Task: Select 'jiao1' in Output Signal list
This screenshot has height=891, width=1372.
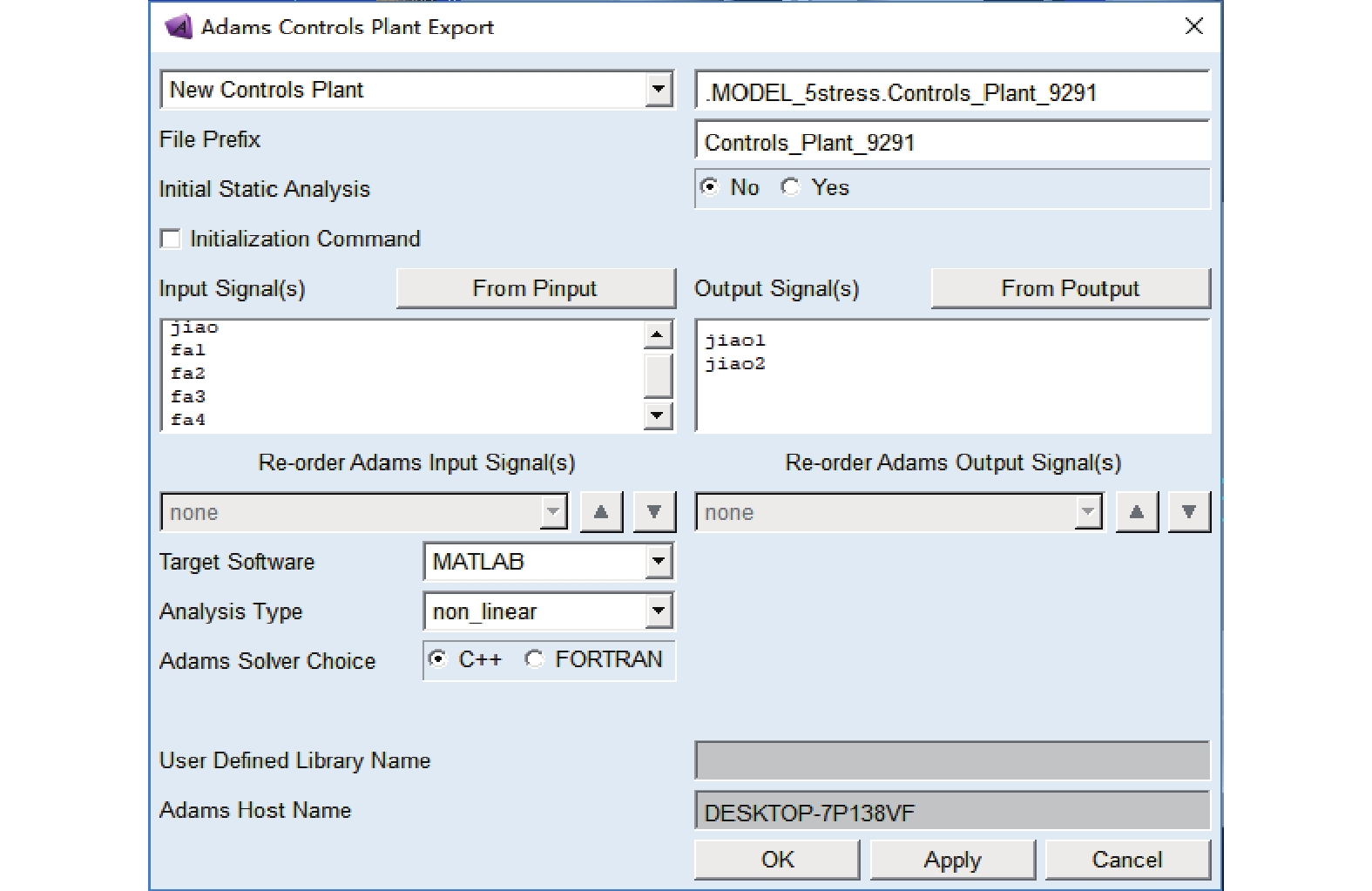Action: [735, 341]
